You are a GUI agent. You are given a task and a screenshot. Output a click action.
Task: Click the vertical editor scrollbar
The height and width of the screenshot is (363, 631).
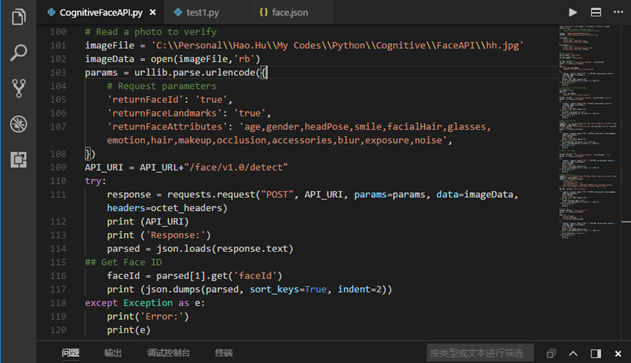click(x=626, y=182)
